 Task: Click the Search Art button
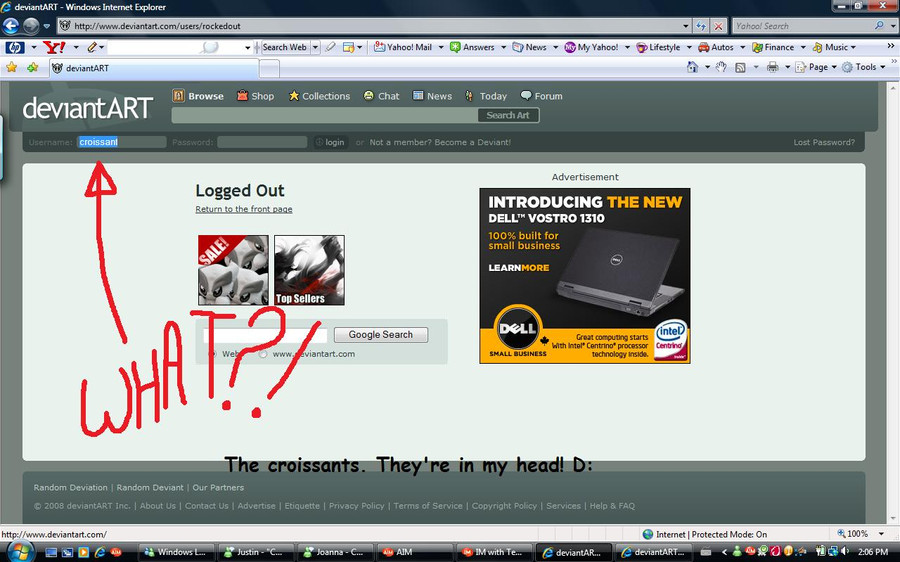pos(508,115)
